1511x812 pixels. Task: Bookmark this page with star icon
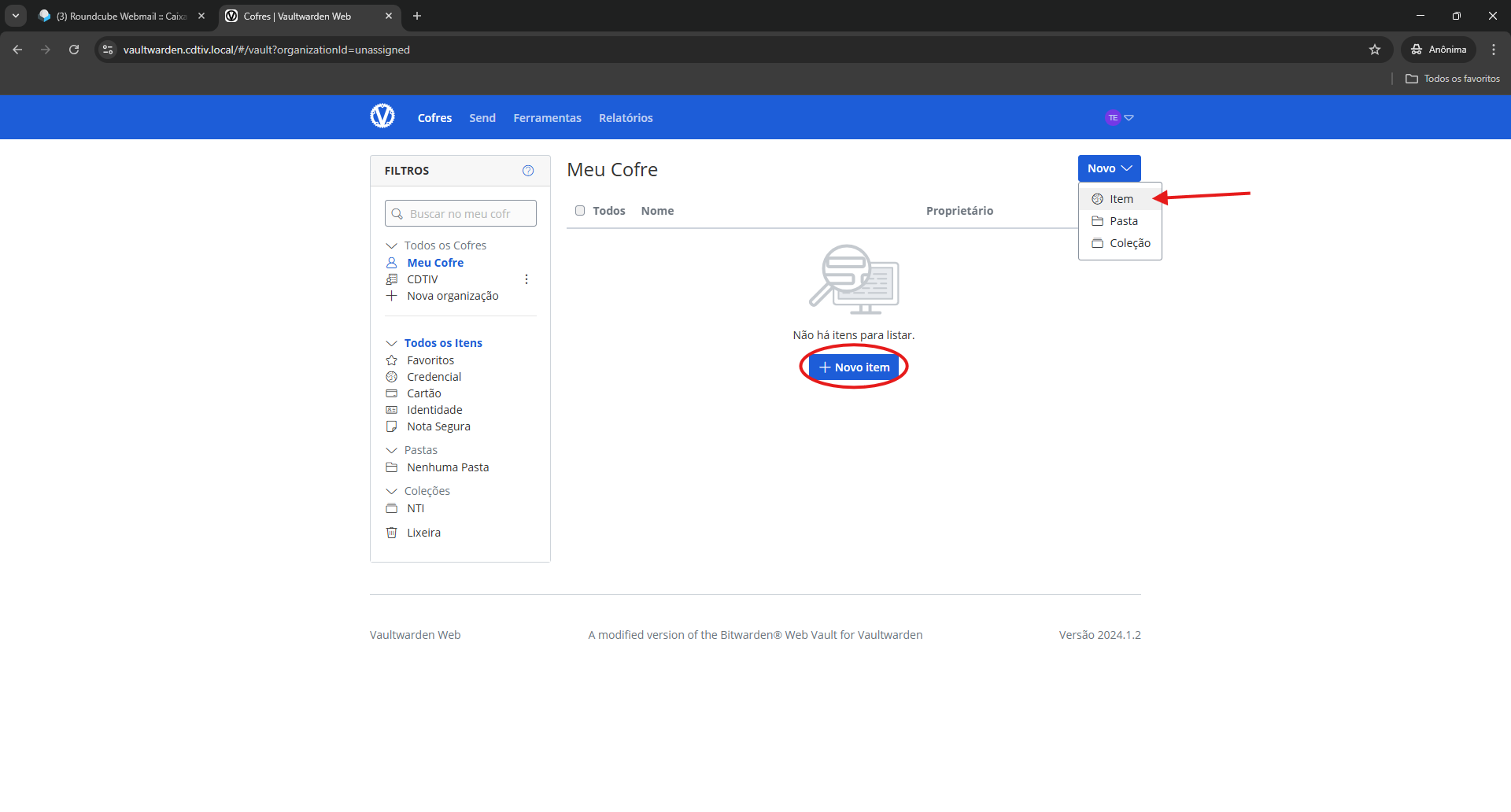click(1374, 50)
